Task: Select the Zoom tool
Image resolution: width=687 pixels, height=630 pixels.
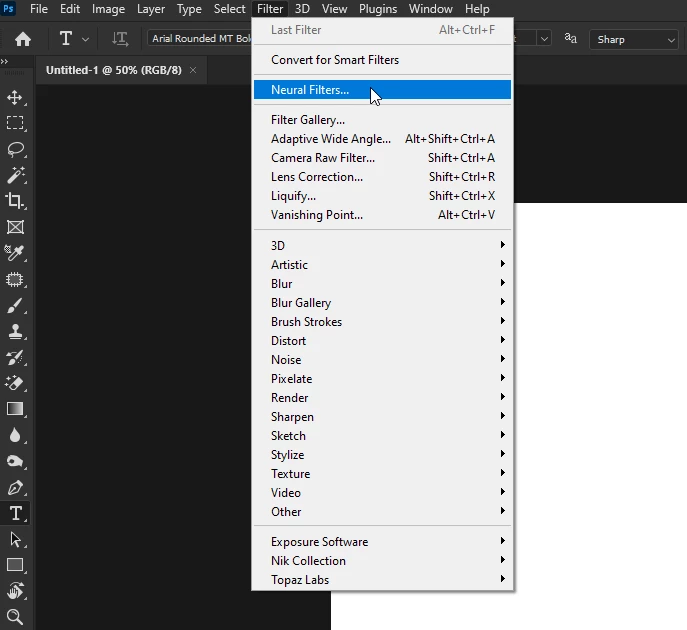Action: click(x=15, y=617)
